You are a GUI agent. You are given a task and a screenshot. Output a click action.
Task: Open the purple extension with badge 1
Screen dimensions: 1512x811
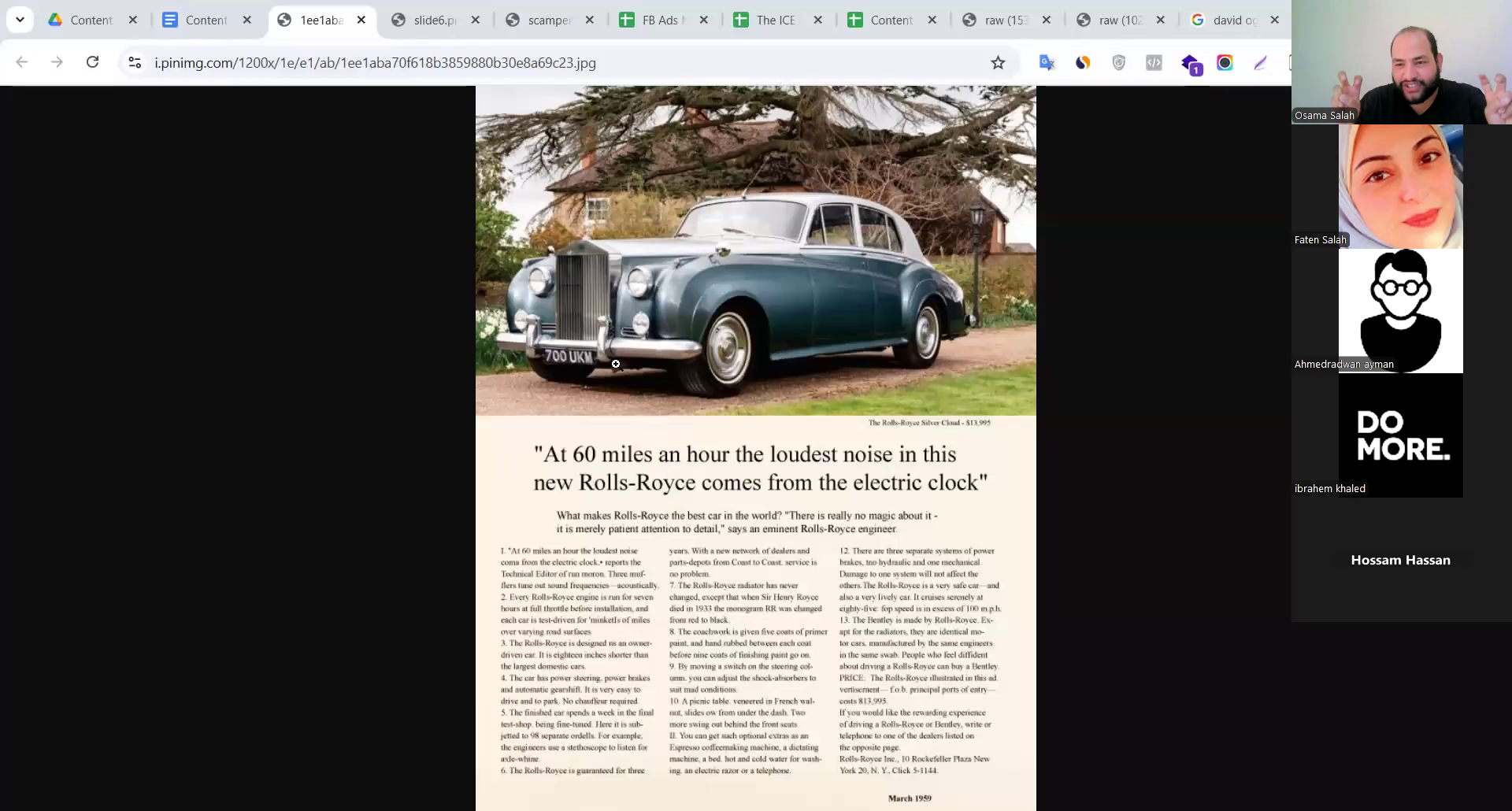(x=1191, y=64)
